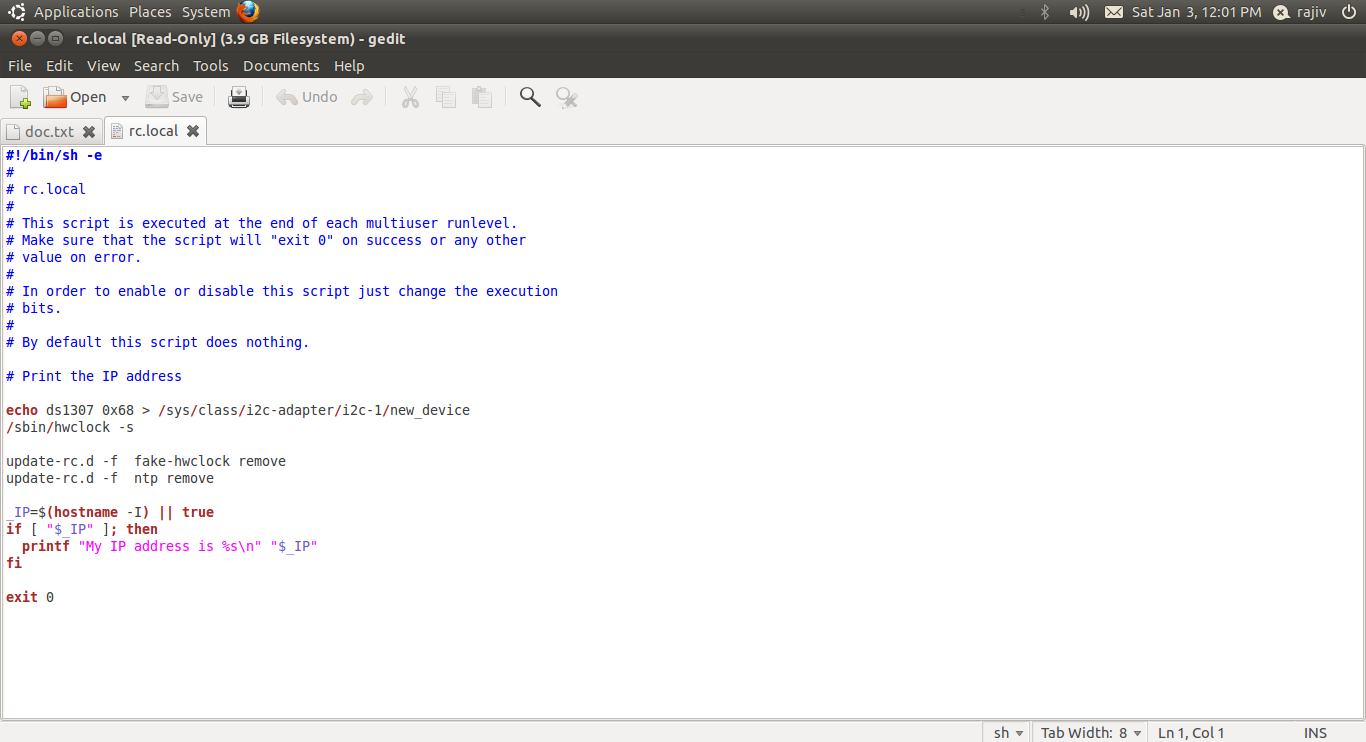Open the Documents menu
Screen dimensions: 1366x742
tap(281, 65)
